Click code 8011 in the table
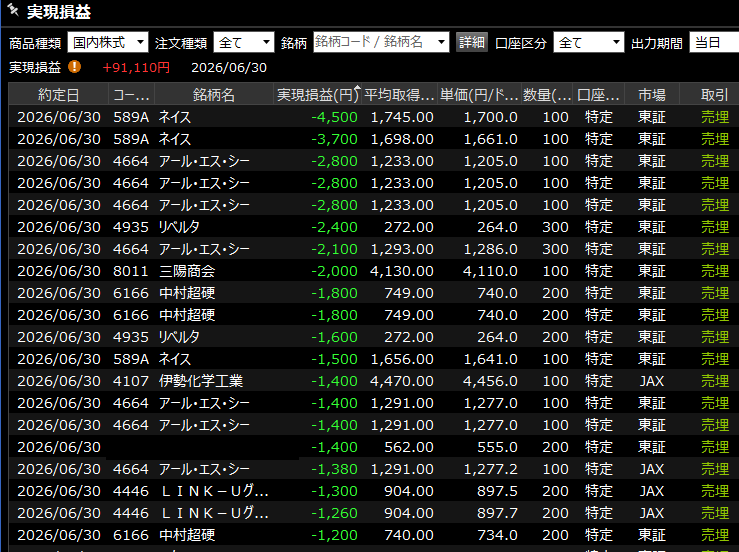This screenshot has height=552, width=739. 131,271
